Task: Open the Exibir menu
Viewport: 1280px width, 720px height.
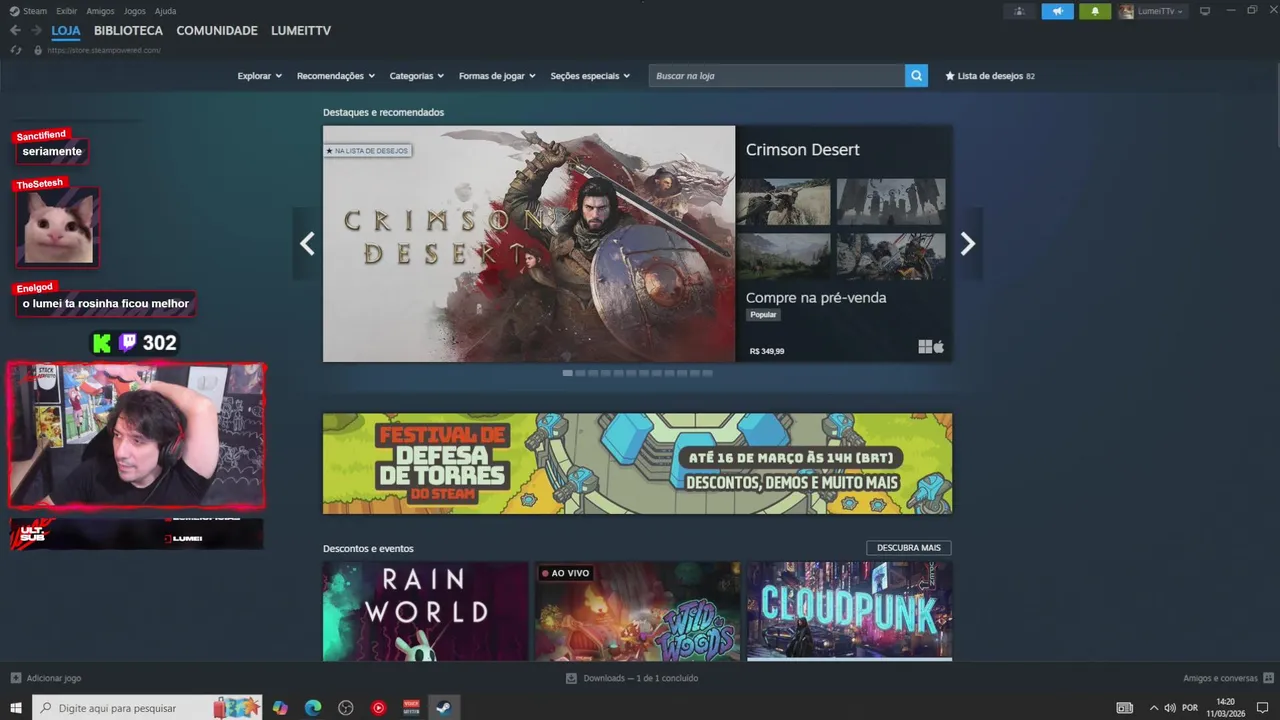Action: [66, 11]
